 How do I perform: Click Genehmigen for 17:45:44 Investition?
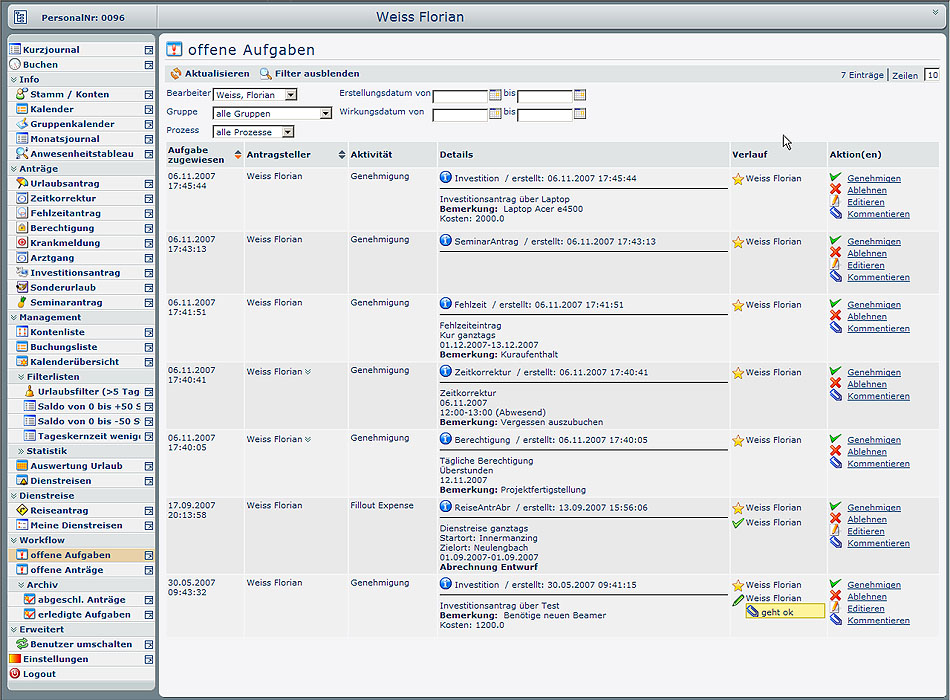pos(874,178)
